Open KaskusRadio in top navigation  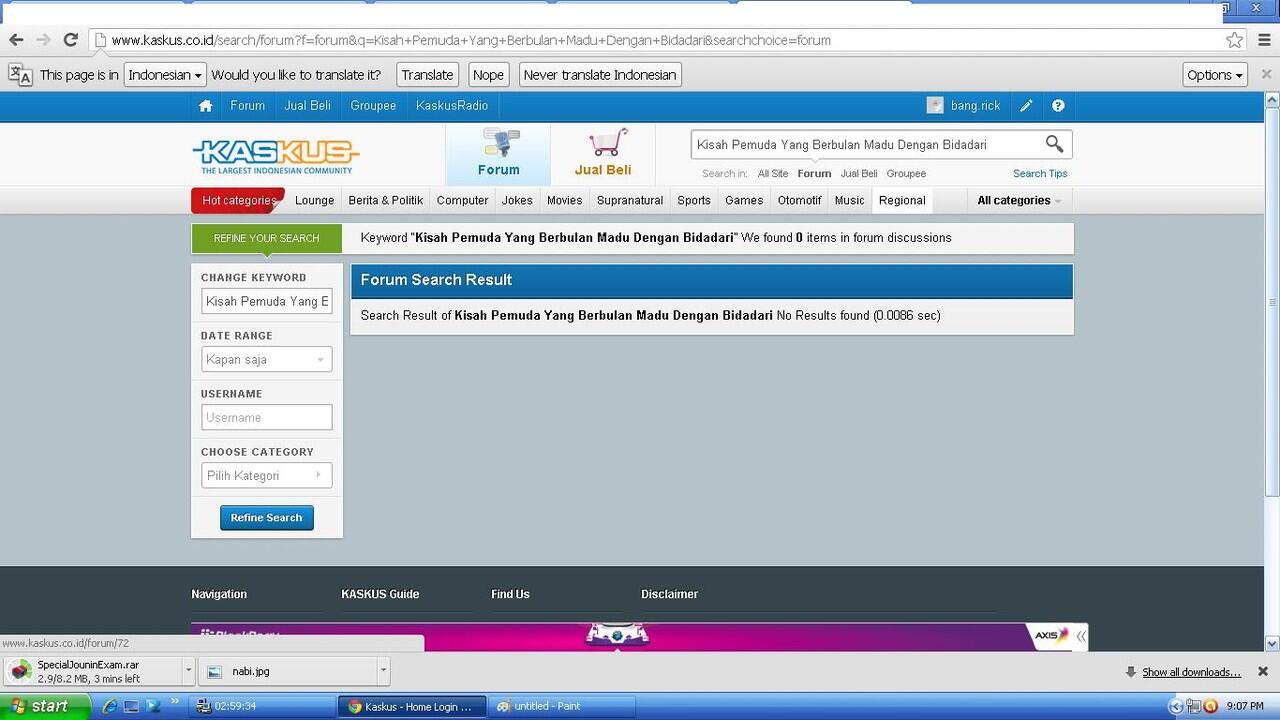[452, 106]
